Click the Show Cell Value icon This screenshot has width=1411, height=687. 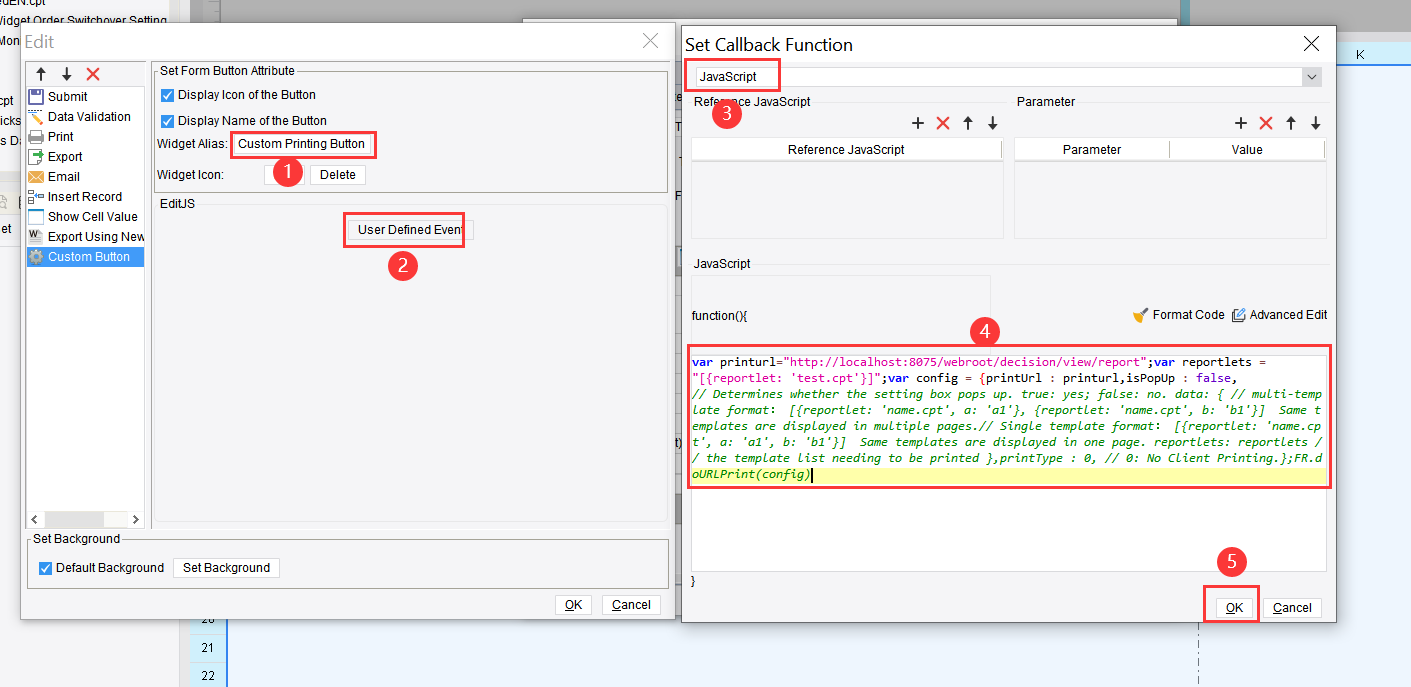[36, 216]
